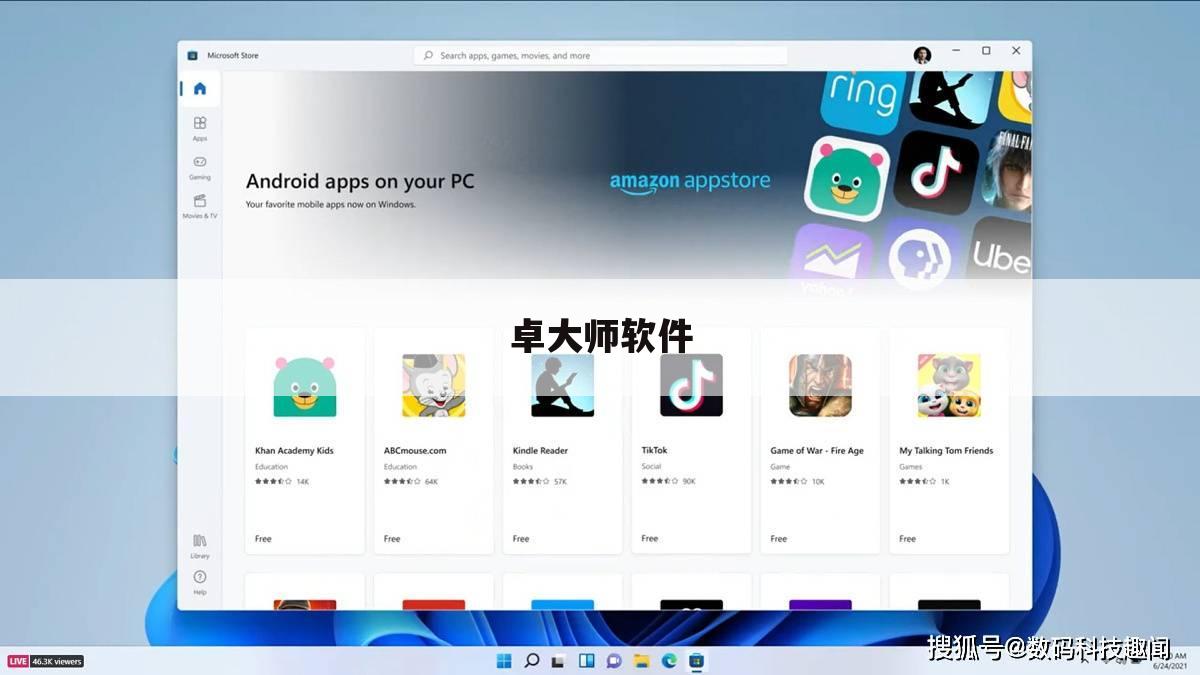Click the 'My Talking Tom Friends' title
Viewport: 1200px width, 675px height.
(946, 451)
